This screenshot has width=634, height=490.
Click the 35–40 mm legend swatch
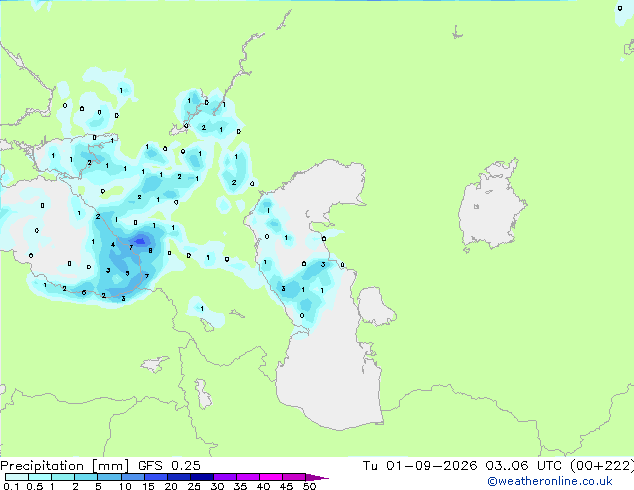pyautogui.click(x=247, y=477)
